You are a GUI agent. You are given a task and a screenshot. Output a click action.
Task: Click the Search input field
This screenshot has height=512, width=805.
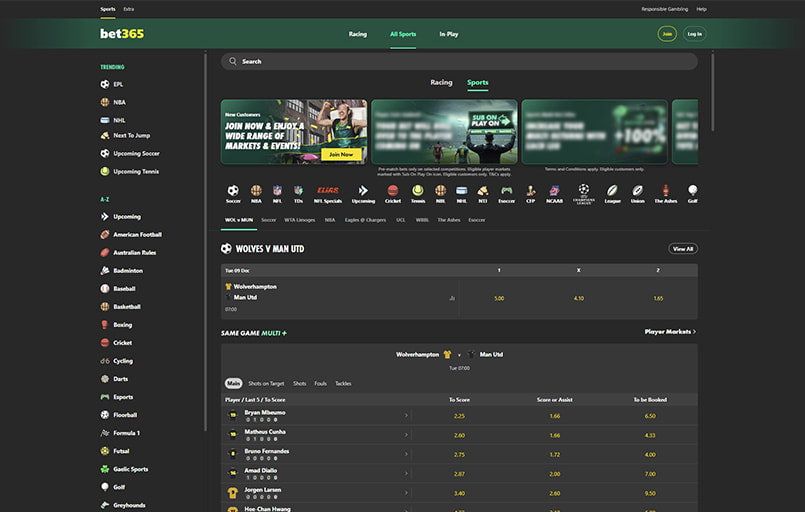click(459, 61)
